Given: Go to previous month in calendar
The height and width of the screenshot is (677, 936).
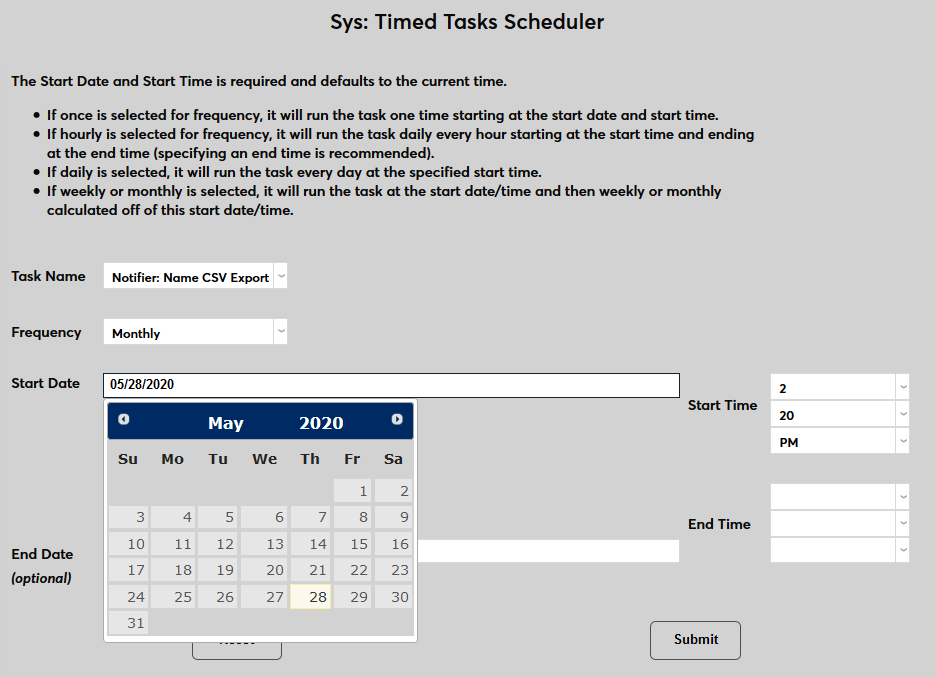Looking at the screenshot, I should [x=124, y=419].
